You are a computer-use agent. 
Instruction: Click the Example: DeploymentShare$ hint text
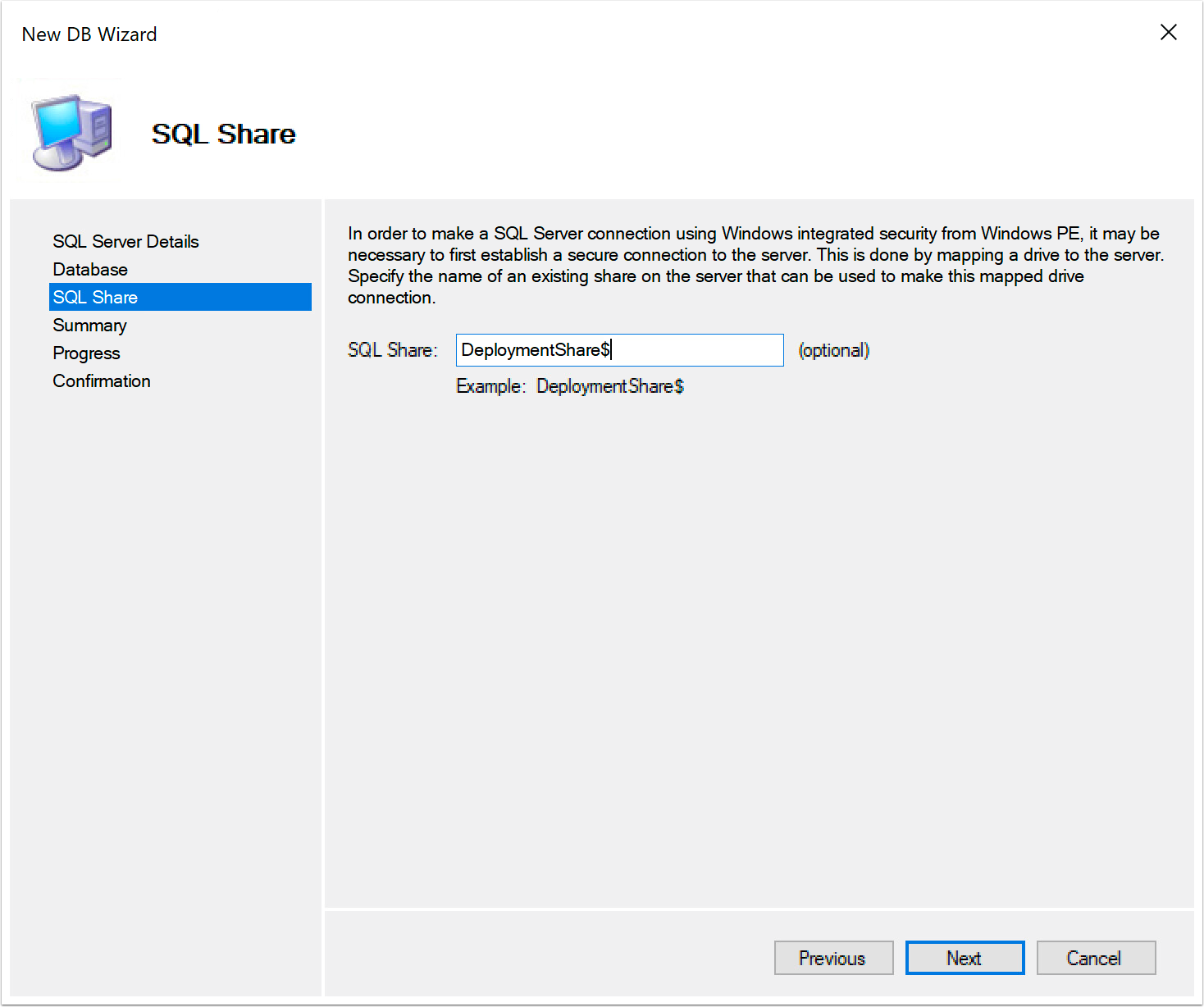pyautogui.click(x=571, y=385)
